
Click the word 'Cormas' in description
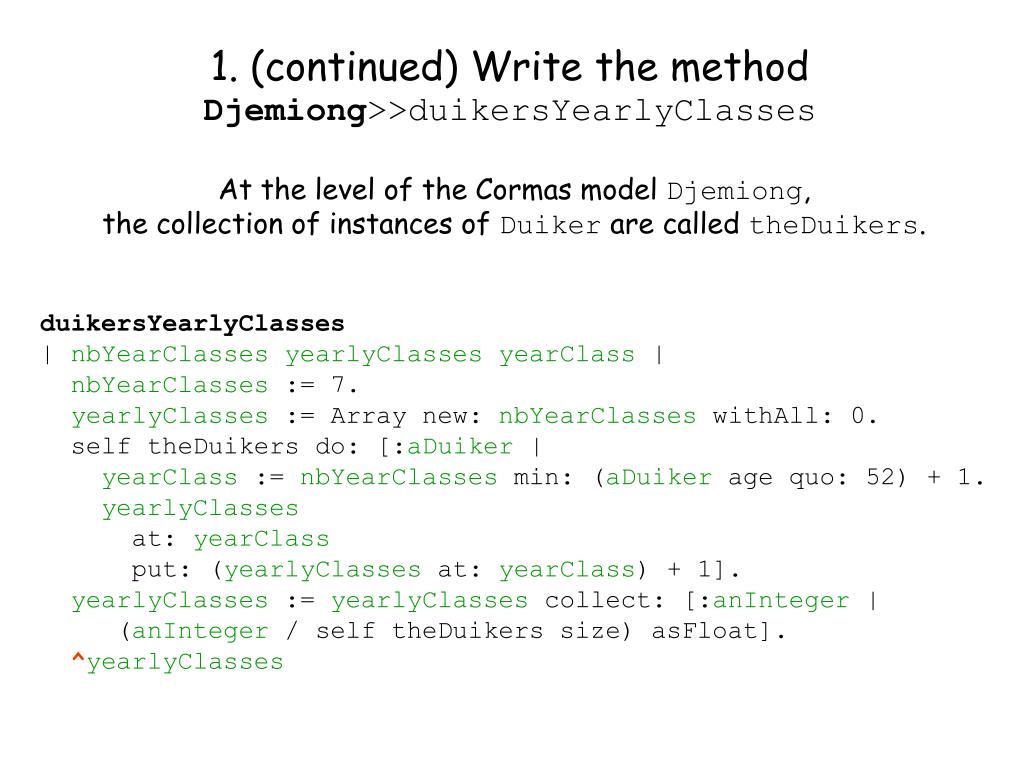tap(524, 190)
